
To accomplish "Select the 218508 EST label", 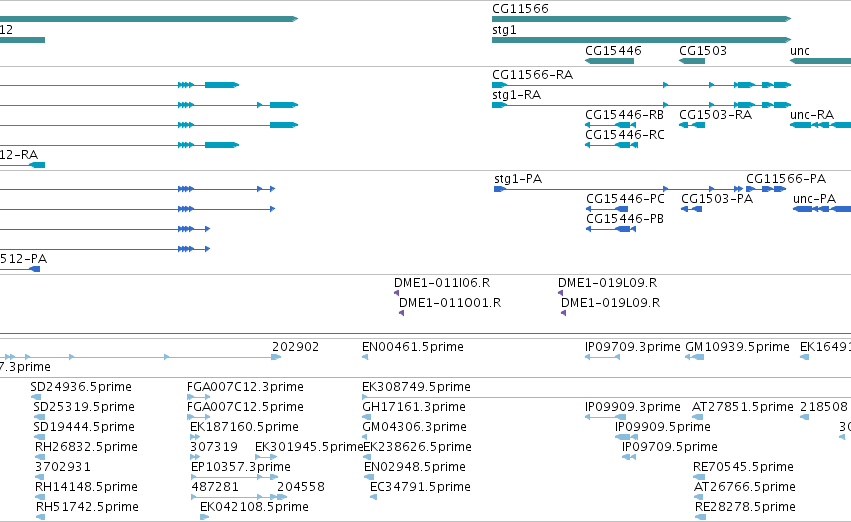I will pos(824,408).
